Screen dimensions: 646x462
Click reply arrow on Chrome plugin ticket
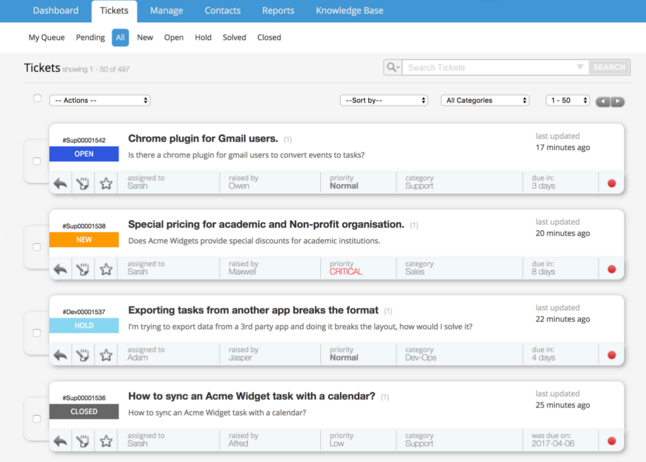(x=60, y=184)
